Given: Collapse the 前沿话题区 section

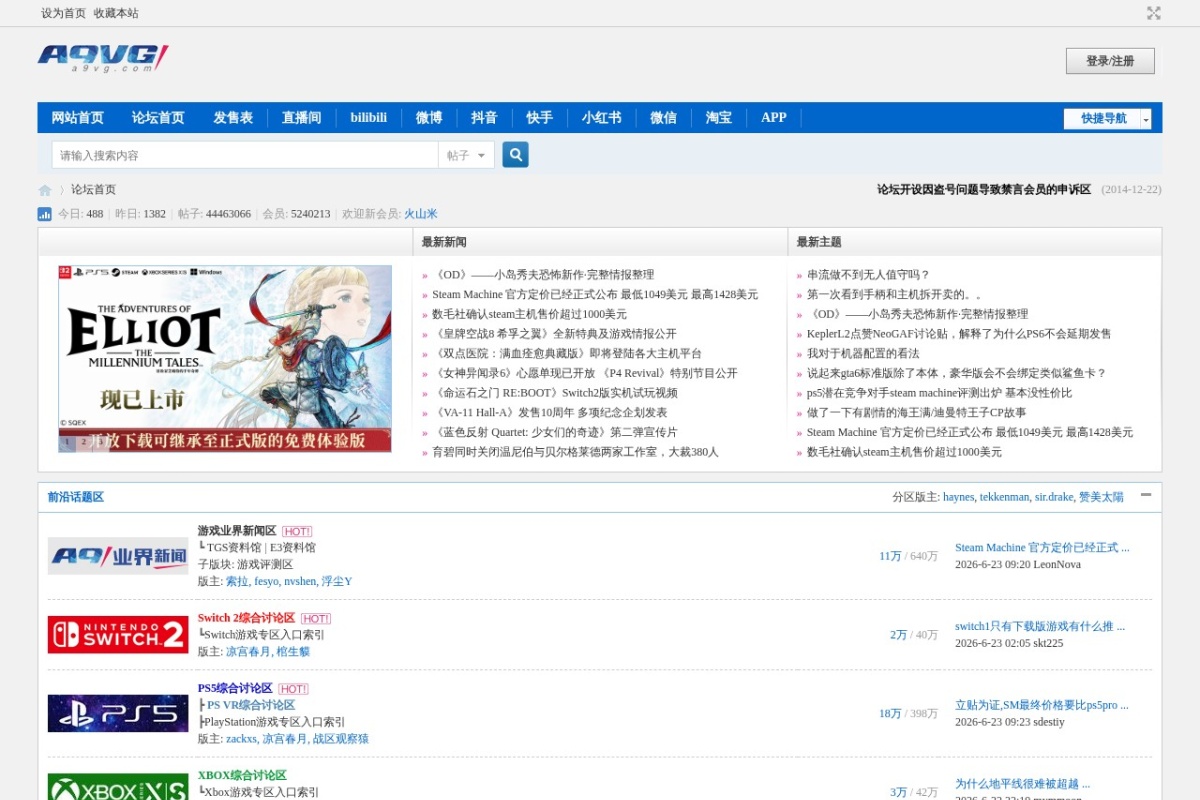Looking at the screenshot, I should tap(1146, 495).
